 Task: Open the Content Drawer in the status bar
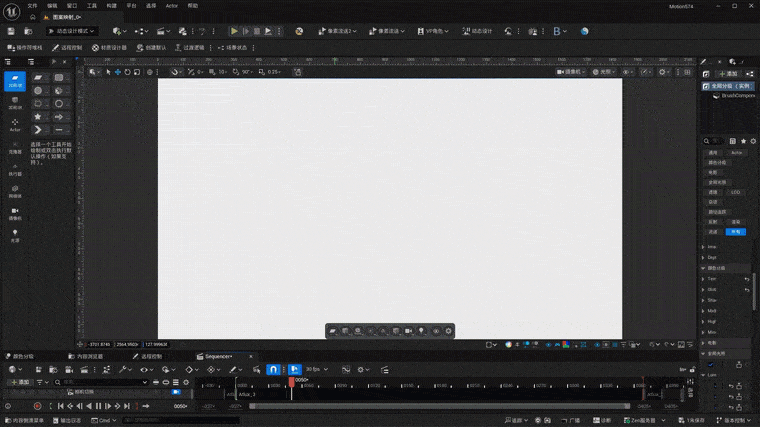click(x=24, y=420)
